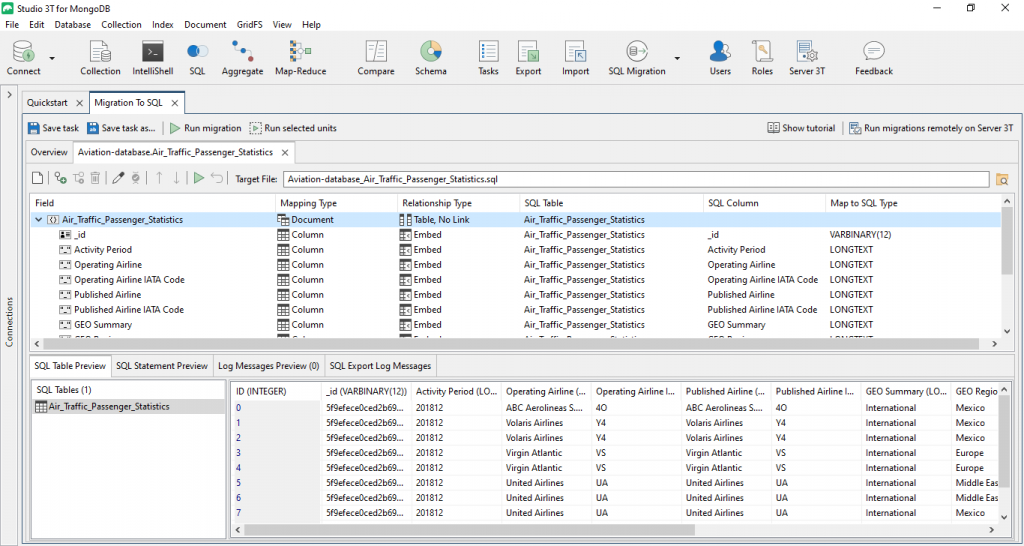Open the GridFS menu
This screenshot has width=1024, height=546.
point(248,24)
